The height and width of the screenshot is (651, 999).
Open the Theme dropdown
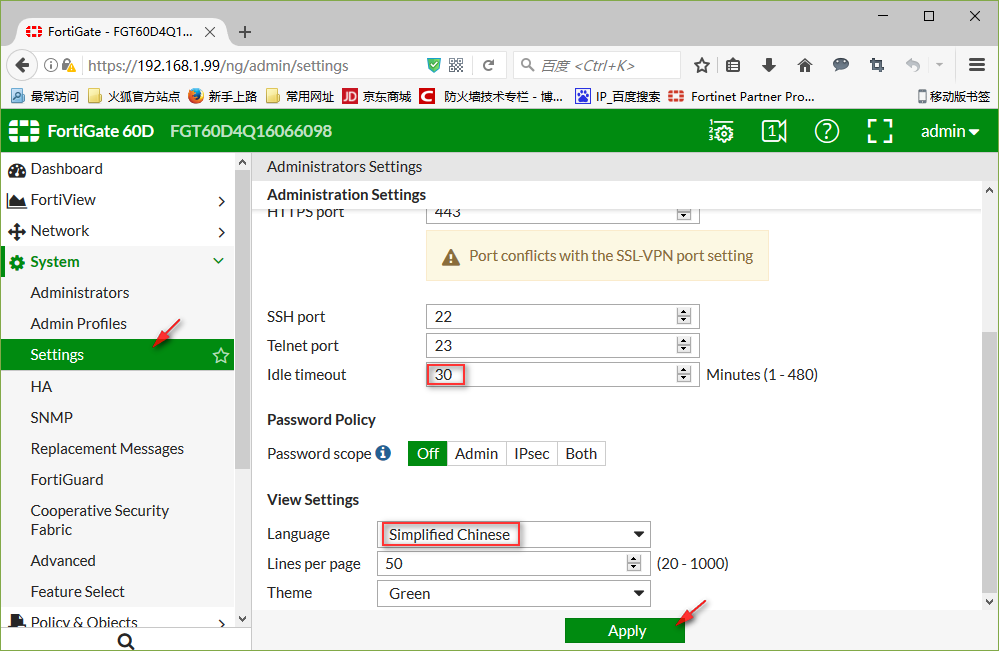514,593
